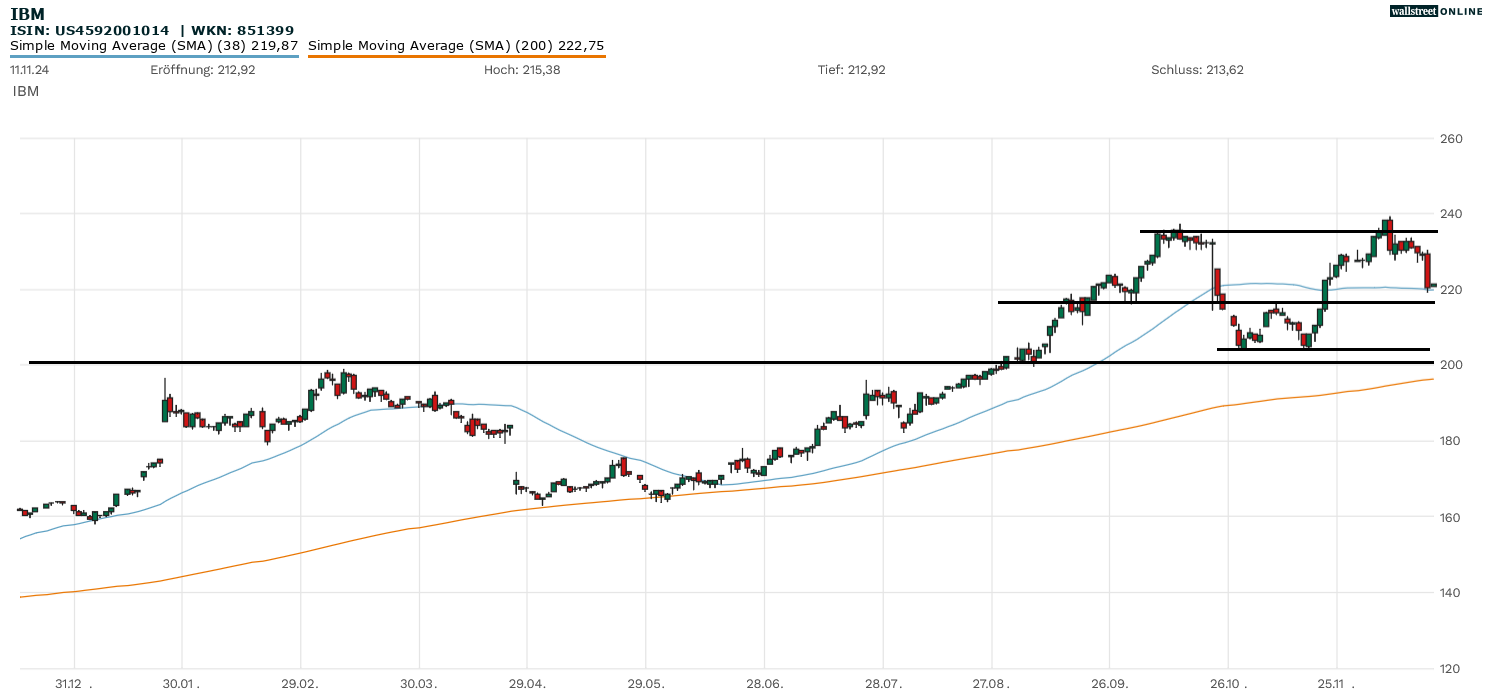Click the Hoch 215,38 value
The width and height of the screenshot is (1490, 689).
pyautogui.click(x=524, y=70)
